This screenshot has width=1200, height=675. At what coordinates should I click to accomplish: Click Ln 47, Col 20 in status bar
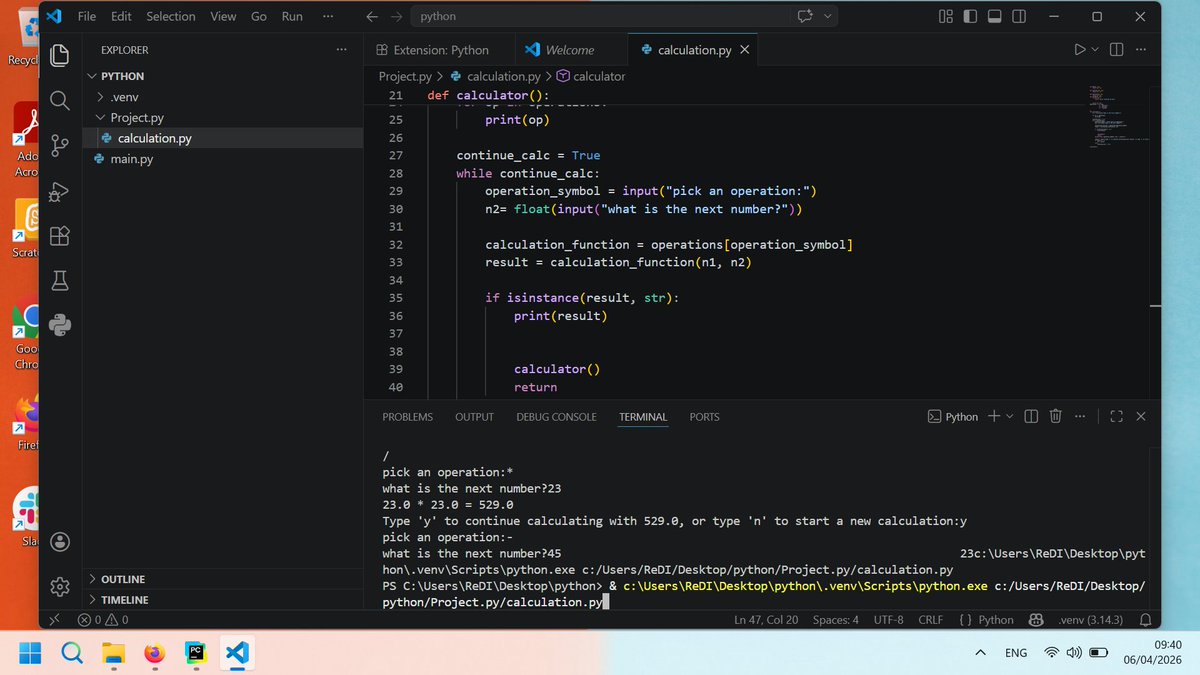point(766,620)
